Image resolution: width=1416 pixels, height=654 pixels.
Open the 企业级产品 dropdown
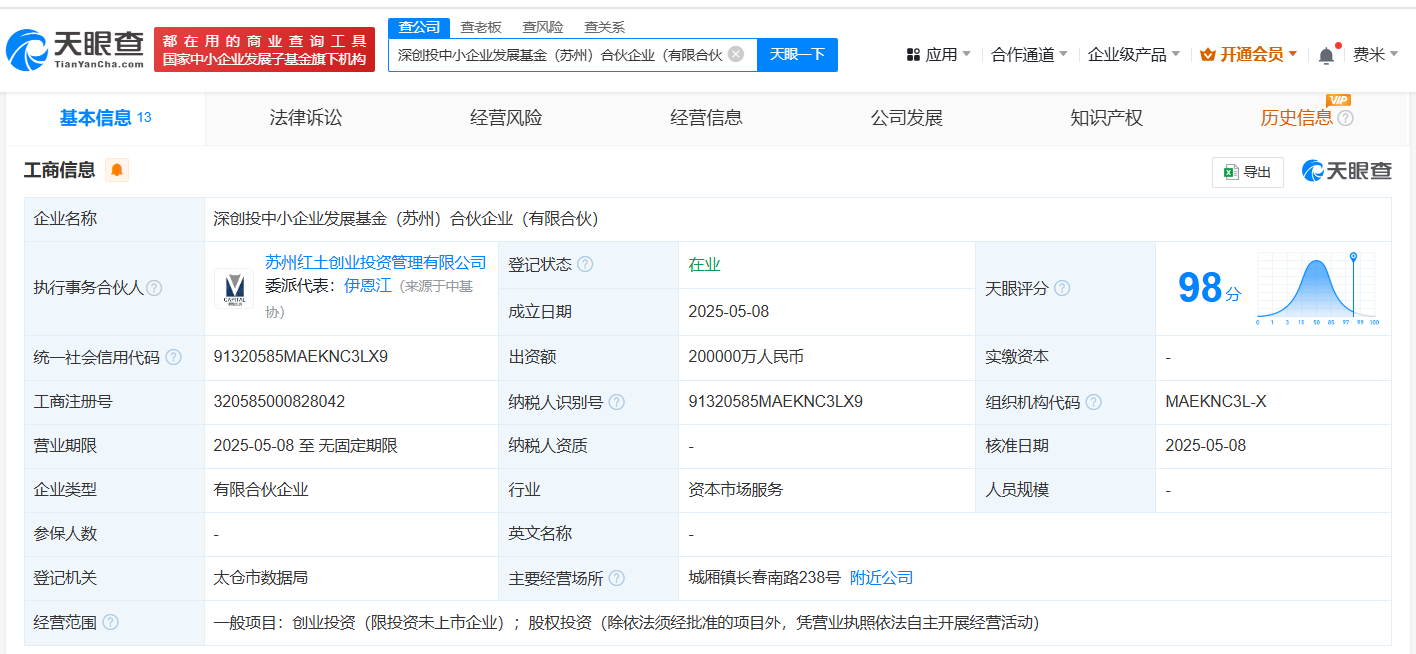[x=1134, y=54]
